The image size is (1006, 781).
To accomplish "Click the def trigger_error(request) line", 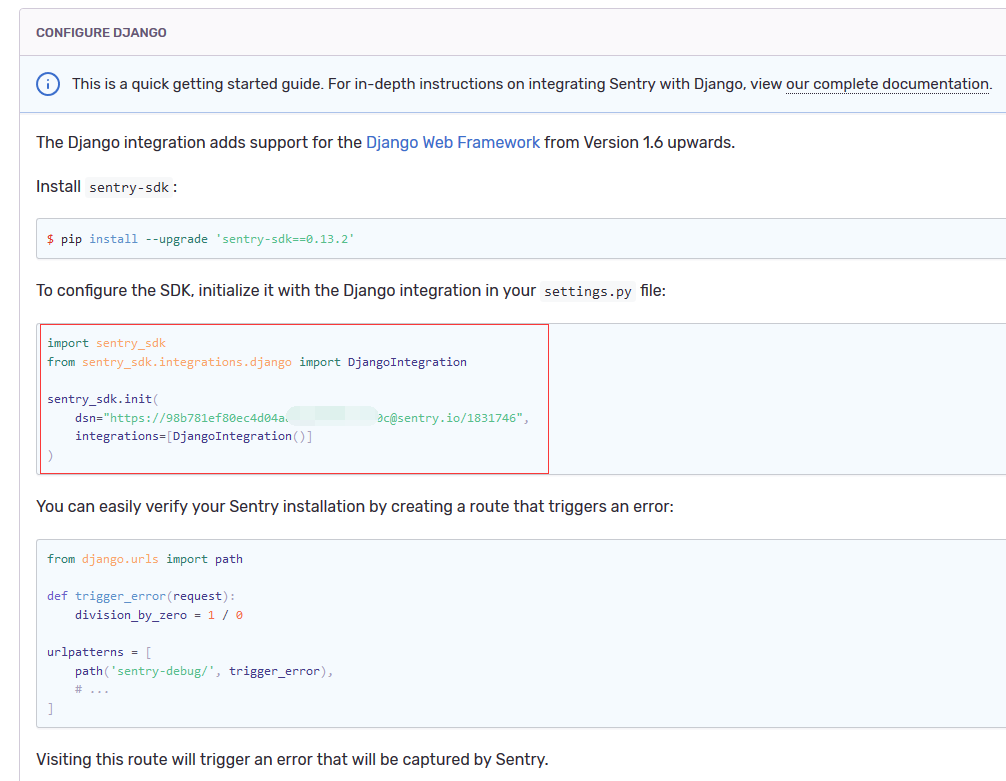I will click(141, 596).
